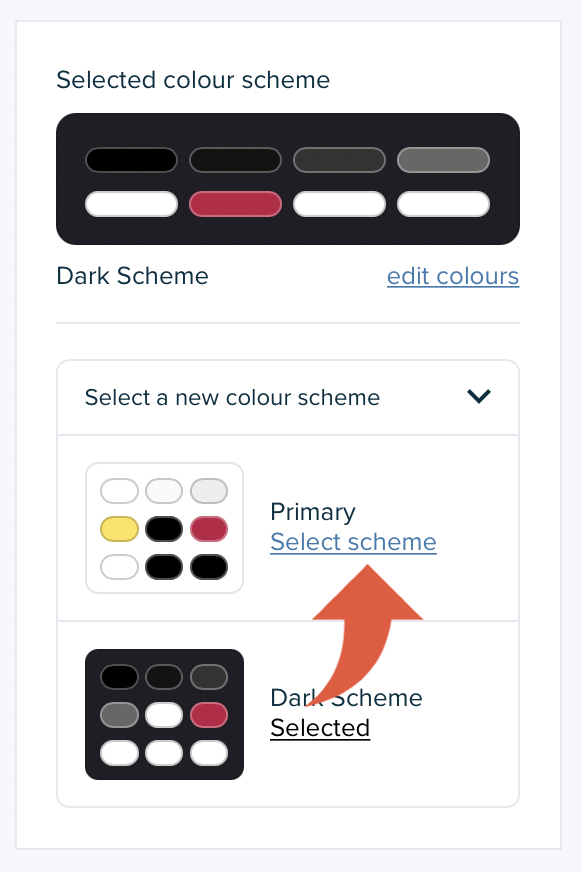The height and width of the screenshot is (872, 582).
Task: Select the Primary colour scheme link
Action: coord(353,542)
